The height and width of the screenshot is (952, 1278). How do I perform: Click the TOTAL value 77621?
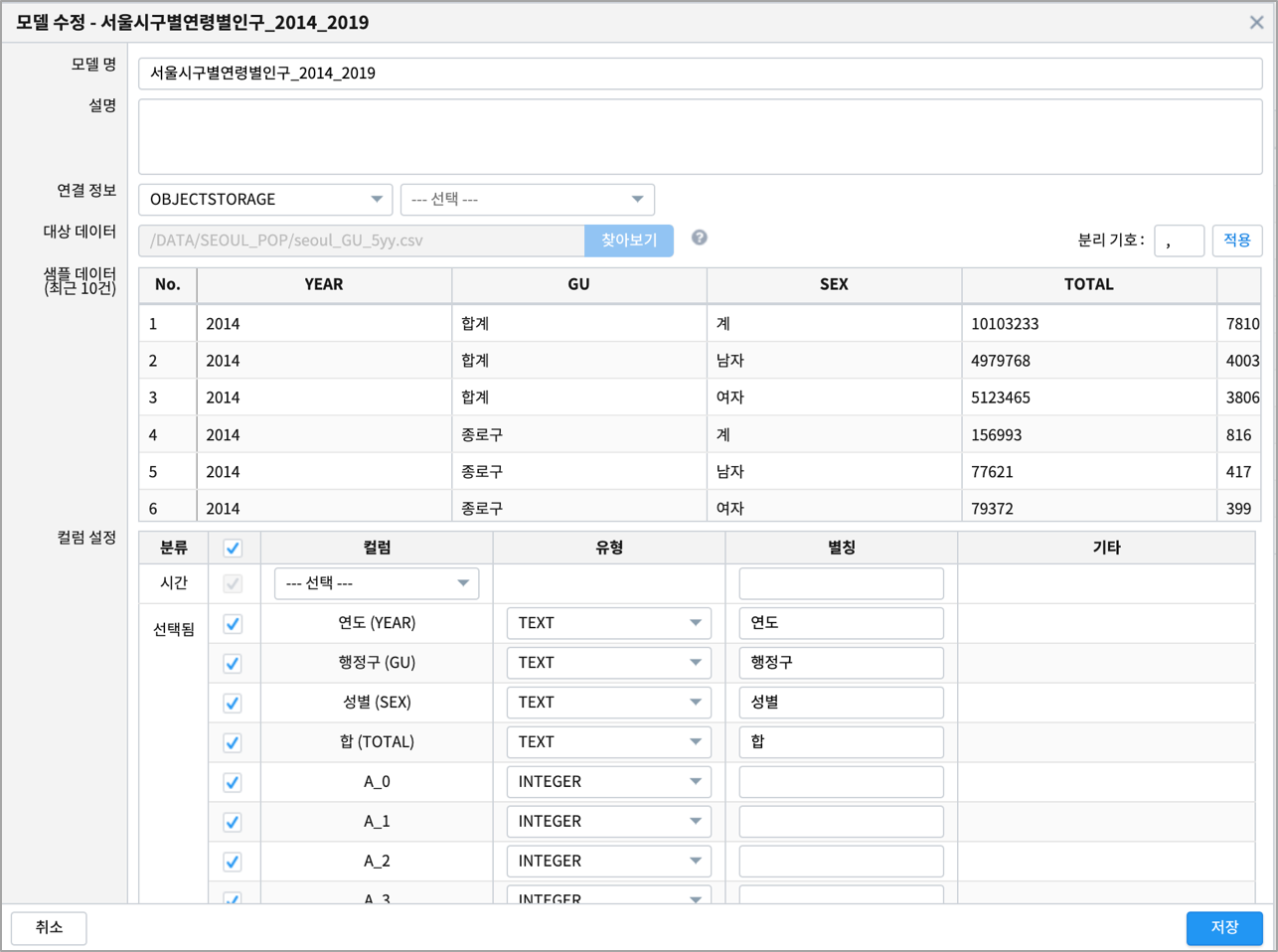pos(992,472)
